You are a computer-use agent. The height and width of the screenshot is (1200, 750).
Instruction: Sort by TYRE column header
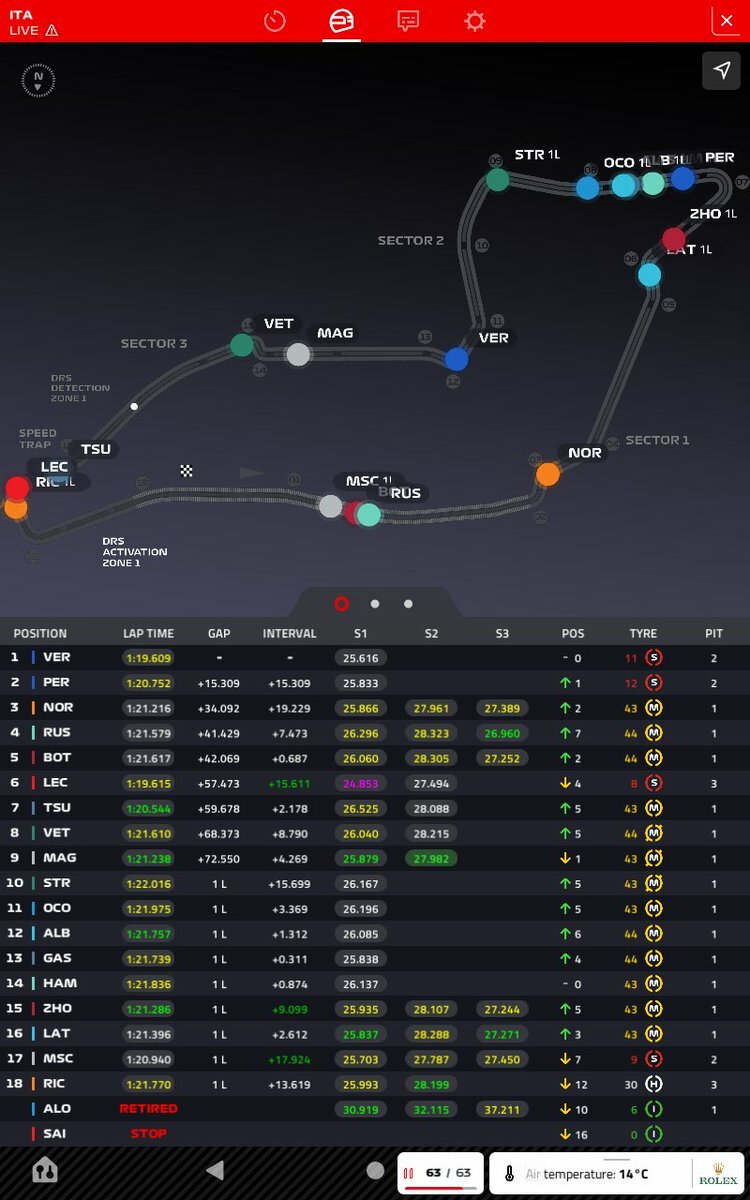(x=643, y=633)
